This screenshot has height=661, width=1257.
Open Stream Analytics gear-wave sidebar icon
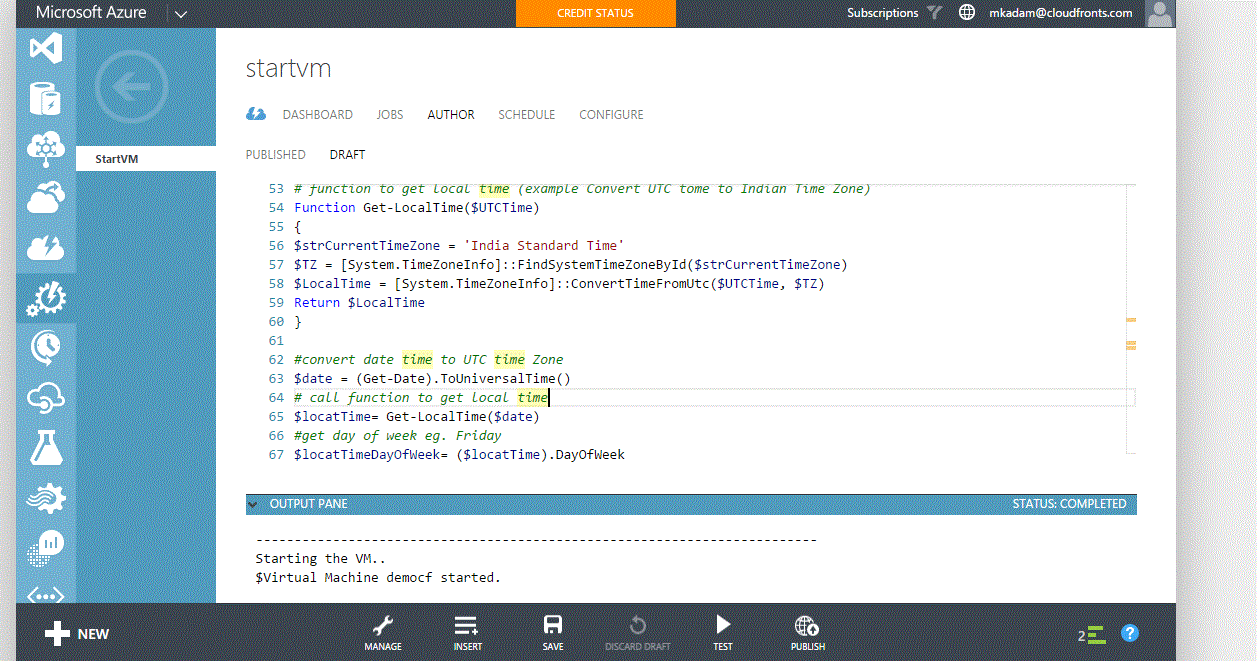point(46,497)
